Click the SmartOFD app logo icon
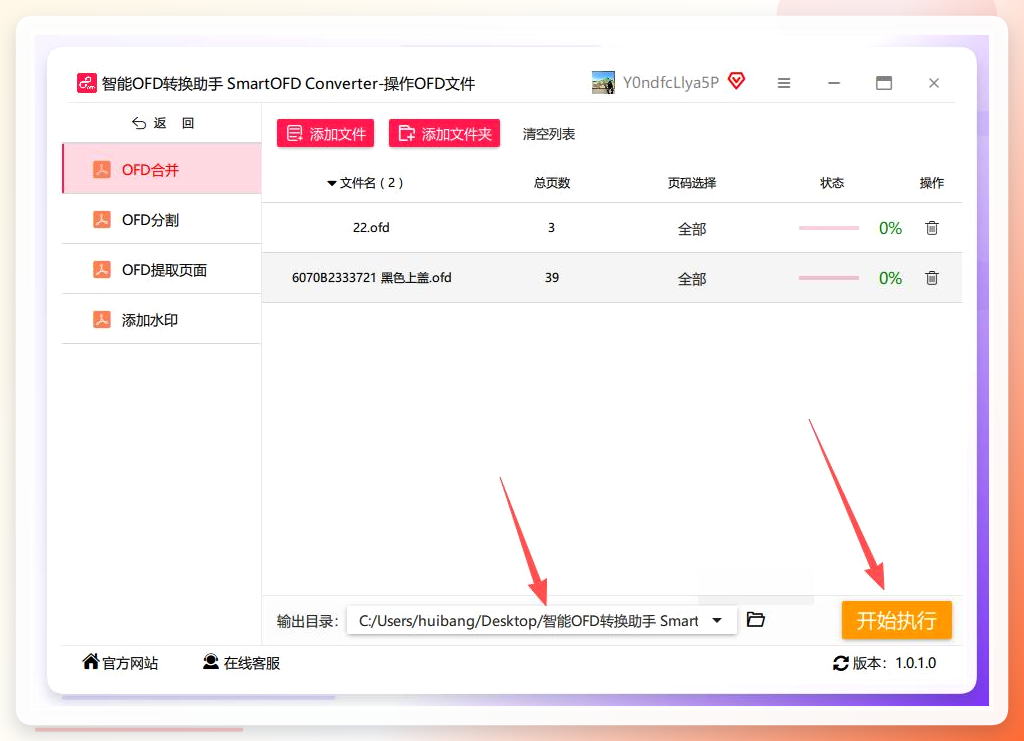The width and height of the screenshot is (1024, 741). pyautogui.click(x=87, y=83)
